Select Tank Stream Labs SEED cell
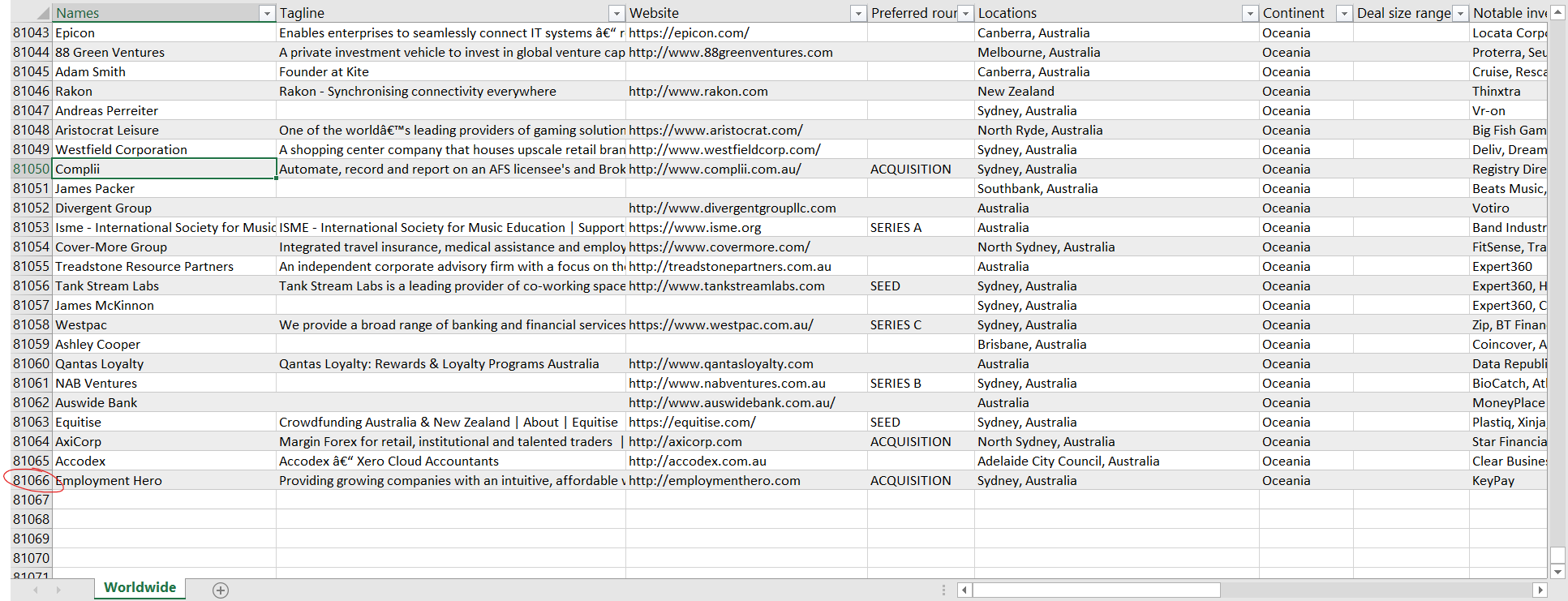The width and height of the screenshot is (1568, 601). point(921,285)
